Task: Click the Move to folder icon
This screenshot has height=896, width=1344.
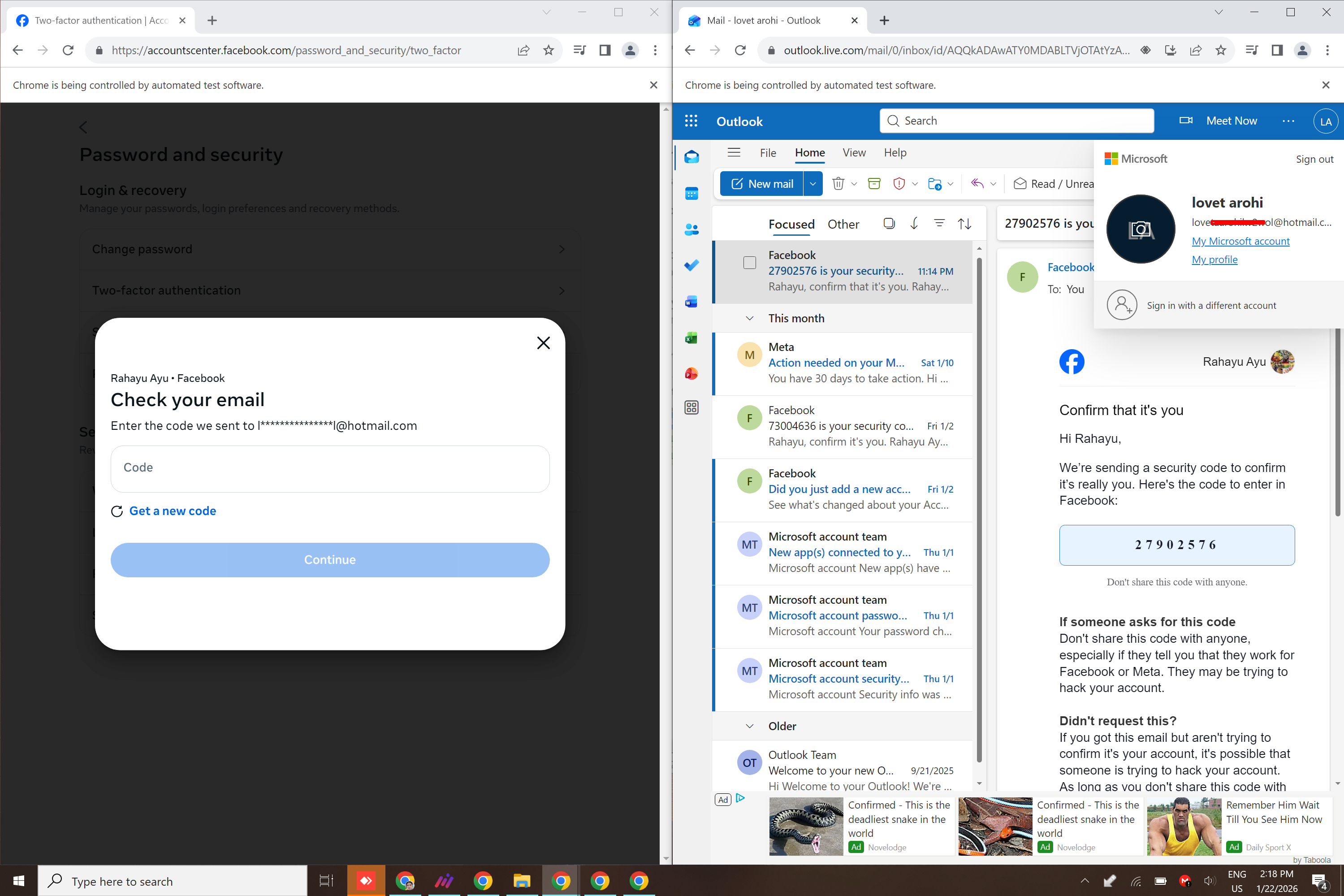Action: pyautogui.click(x=934, y=183)
